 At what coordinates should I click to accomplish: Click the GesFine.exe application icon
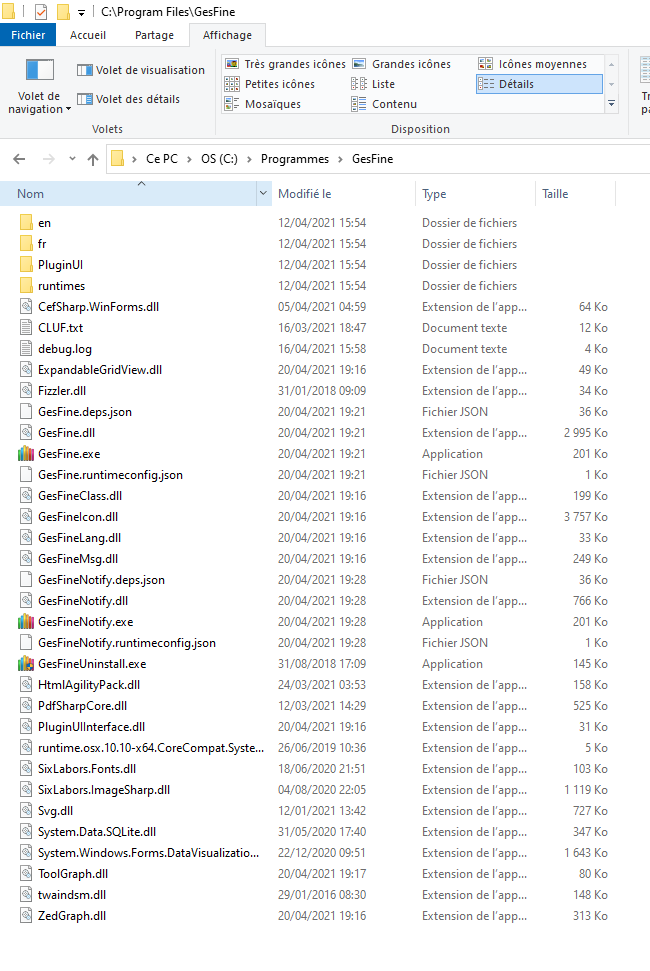[x=26, y=454]
